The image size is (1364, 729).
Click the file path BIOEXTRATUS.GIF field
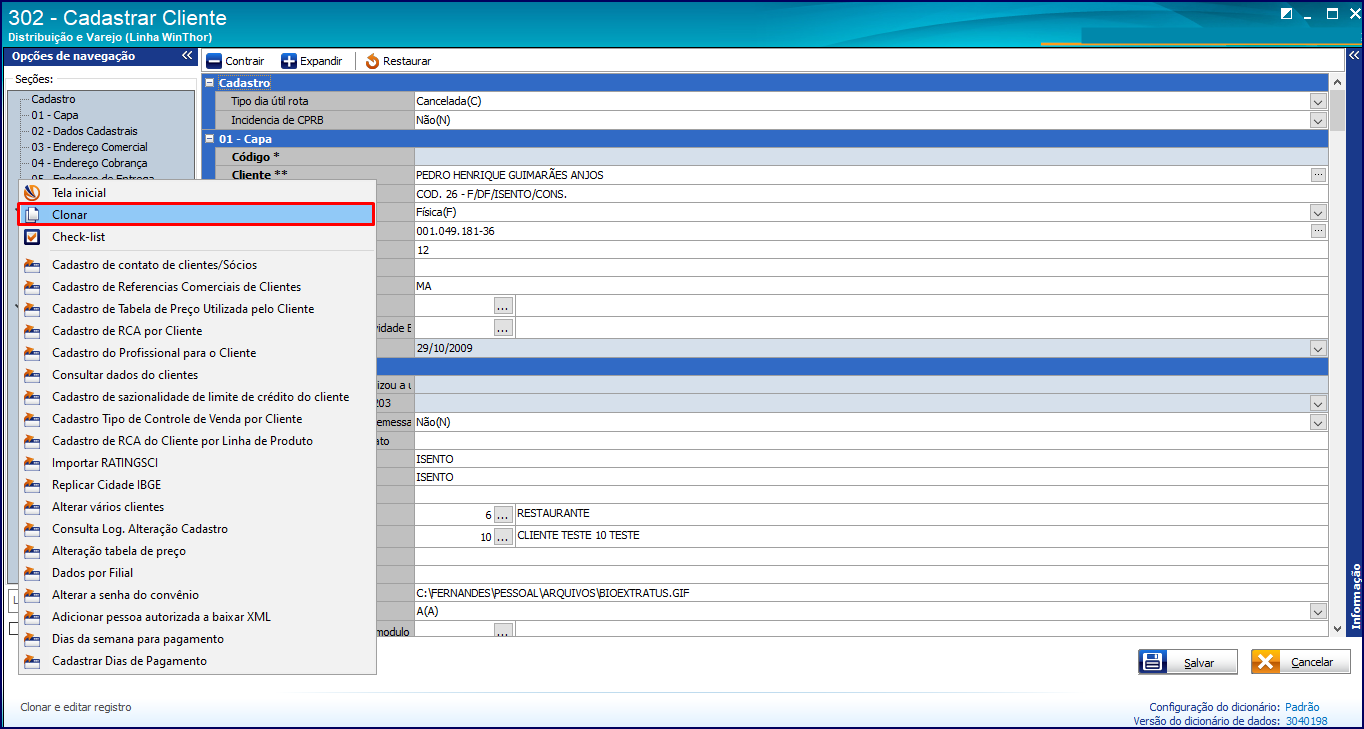click(871, 593)
